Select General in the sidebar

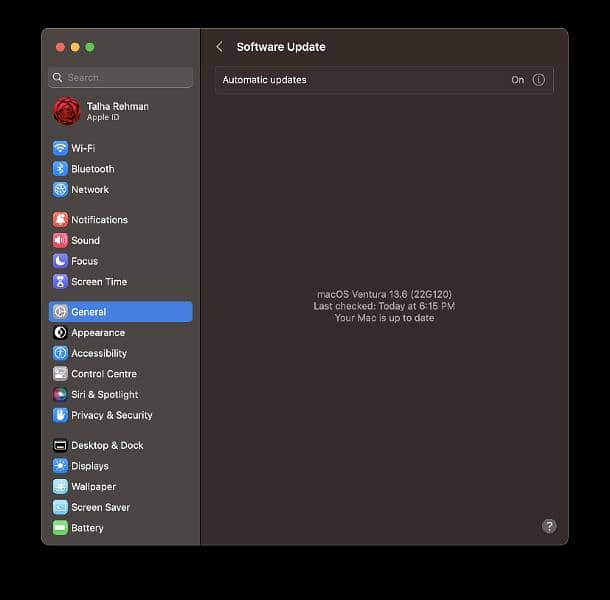[x=120, y=312]
